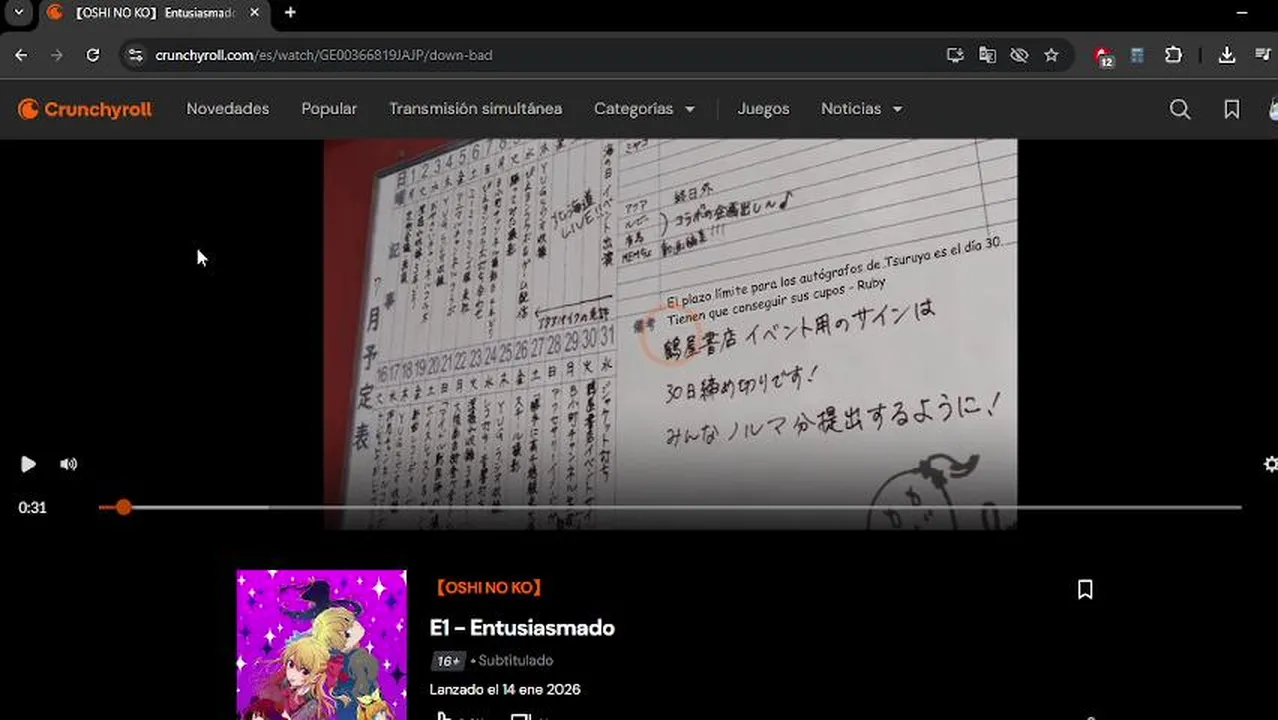Mute the video volume
Screen dimensions: 1278x720
click(68, 464)
